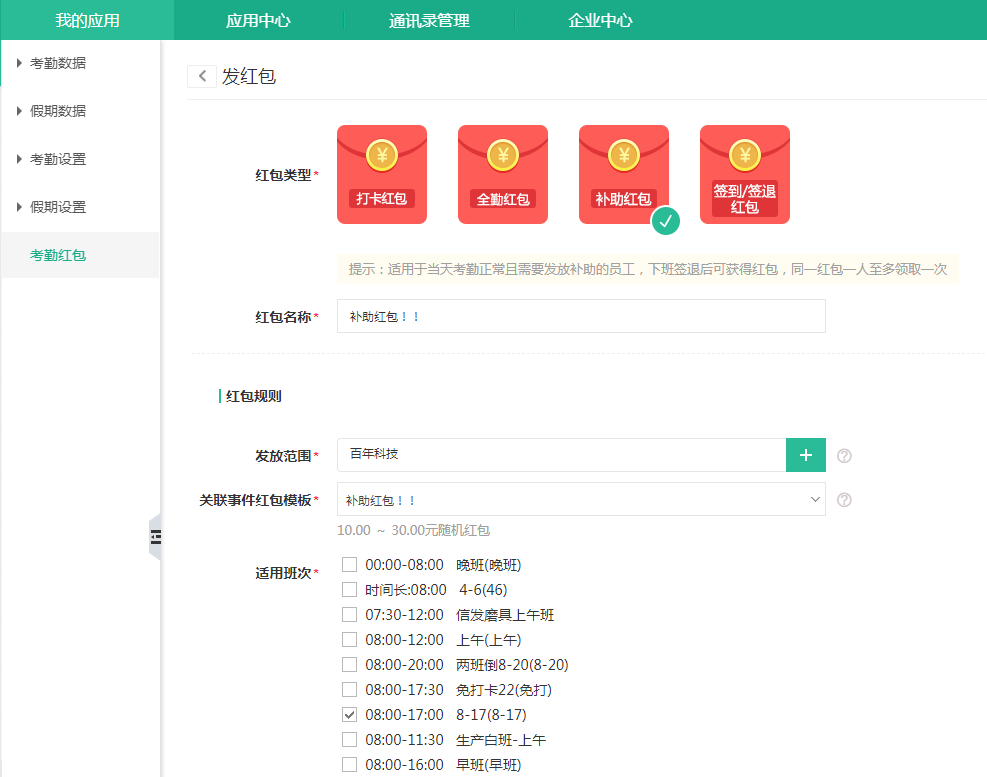Select the 补助红包 red envelope type
The width and height of the screenshot is (987, 777).
coord(624,174)
